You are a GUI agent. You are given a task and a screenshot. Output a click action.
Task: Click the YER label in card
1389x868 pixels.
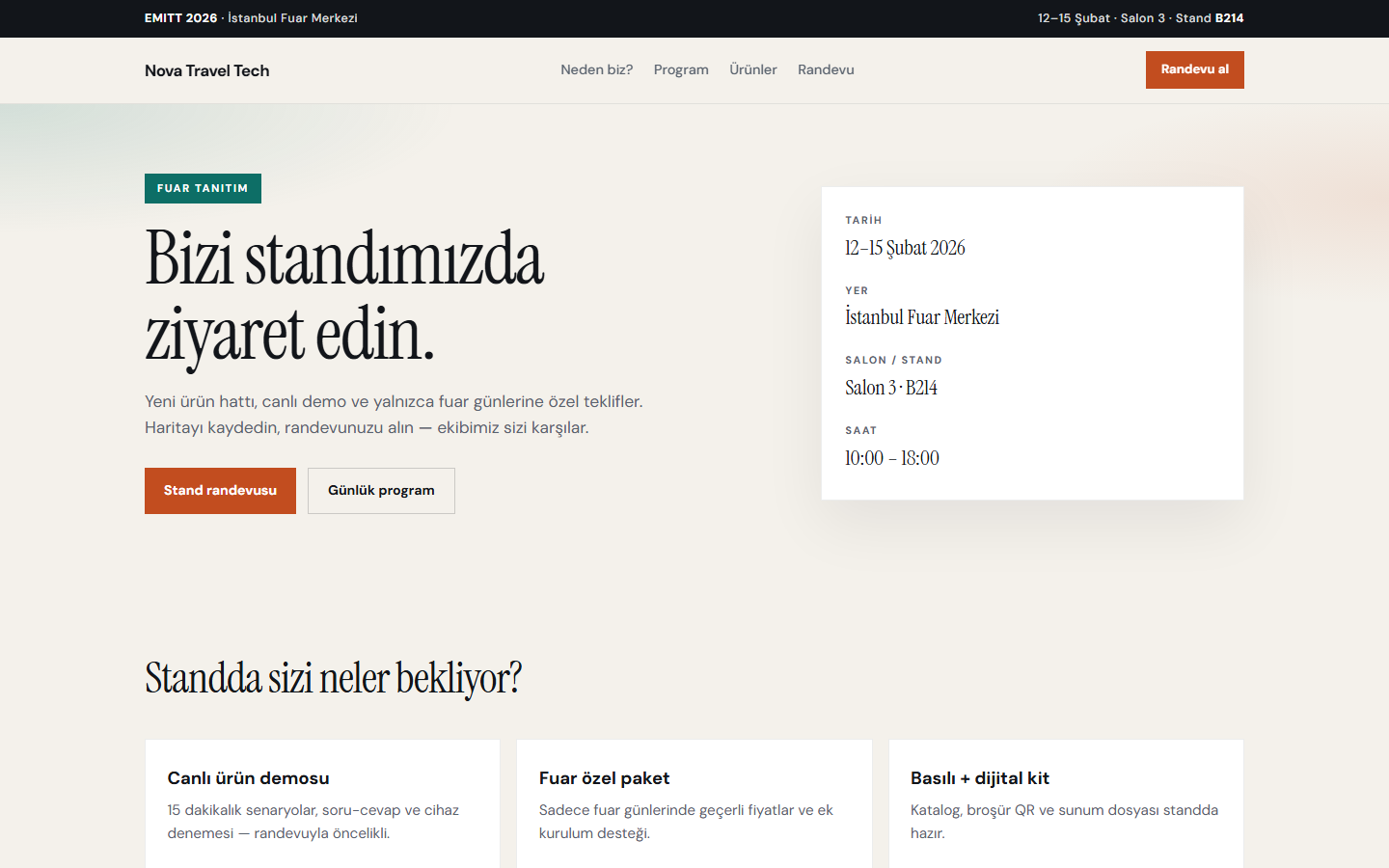857,290
